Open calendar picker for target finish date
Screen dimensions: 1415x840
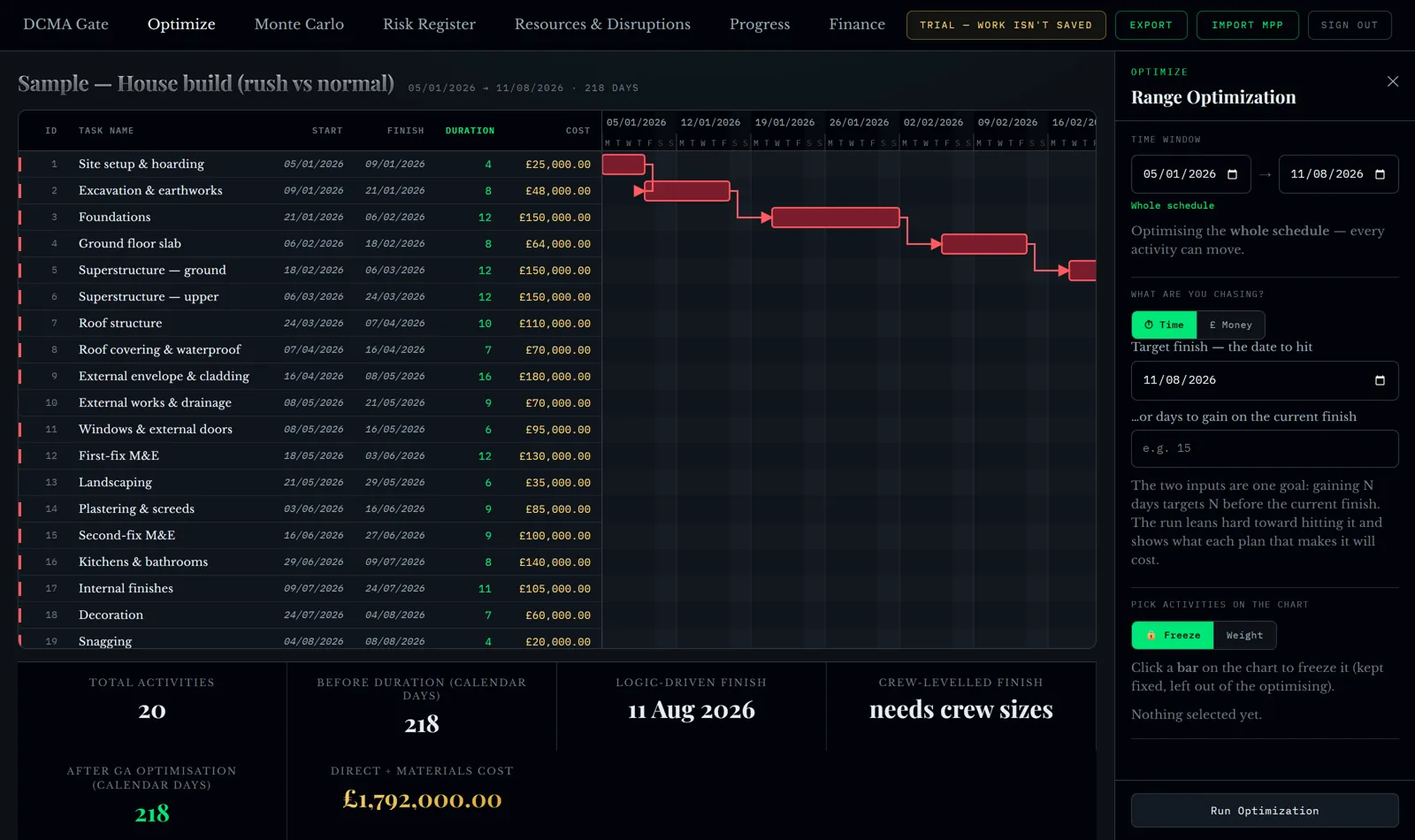(x=1380, y=380)
